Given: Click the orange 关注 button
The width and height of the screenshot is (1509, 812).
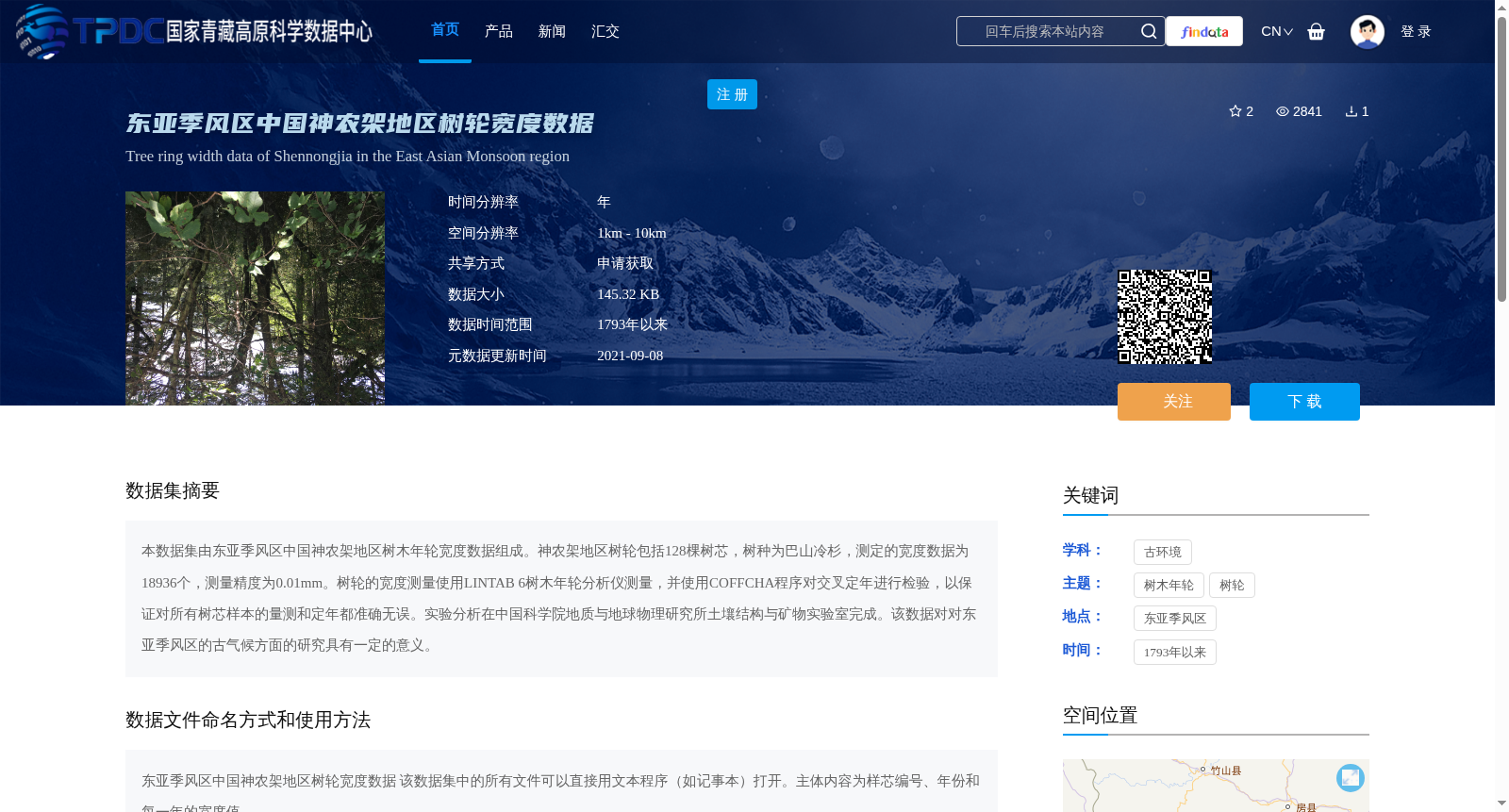Looking at the screenshot, I should click(x=1174, y=402).
